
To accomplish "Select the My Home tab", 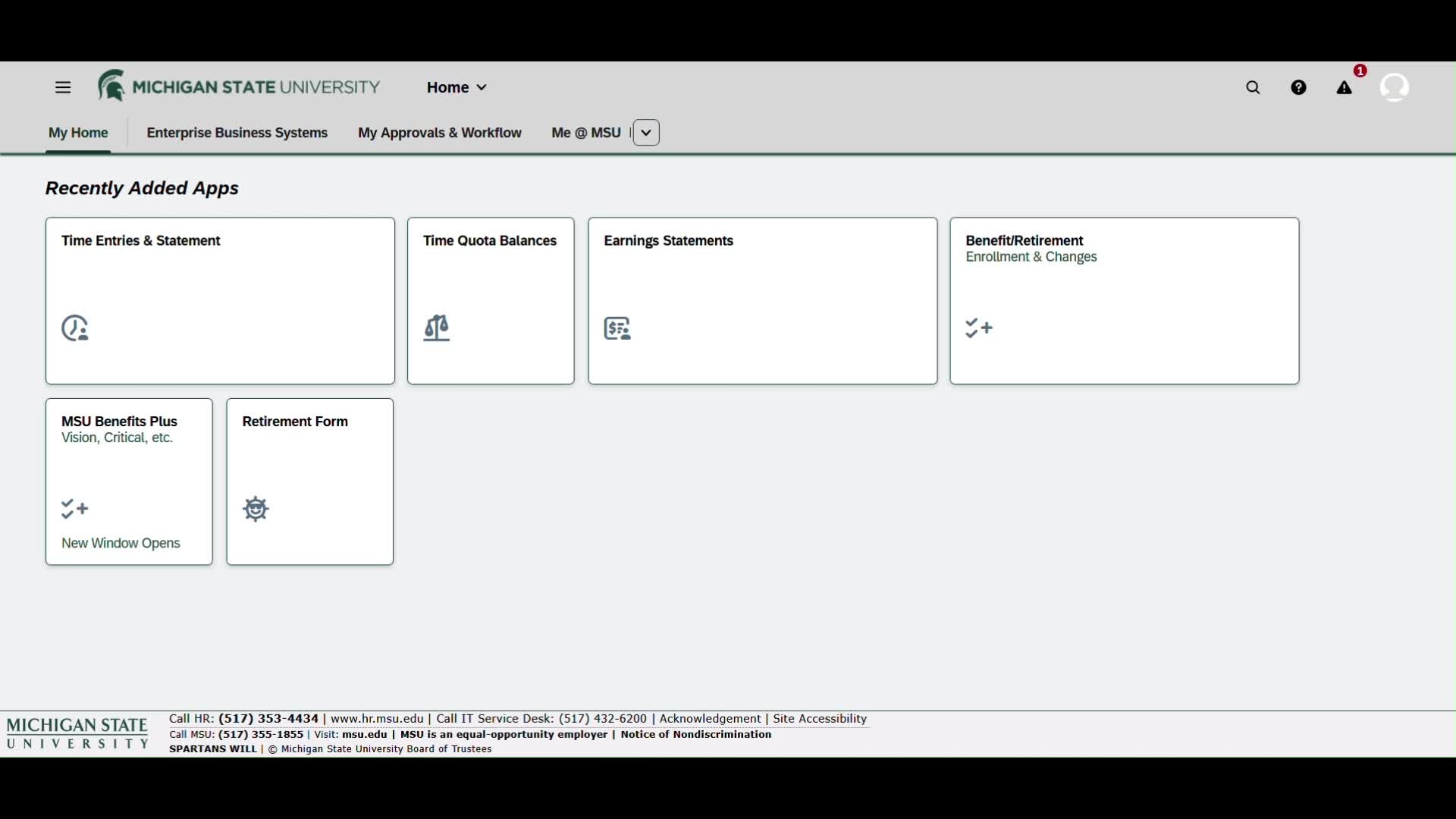I will click(78, 133).
